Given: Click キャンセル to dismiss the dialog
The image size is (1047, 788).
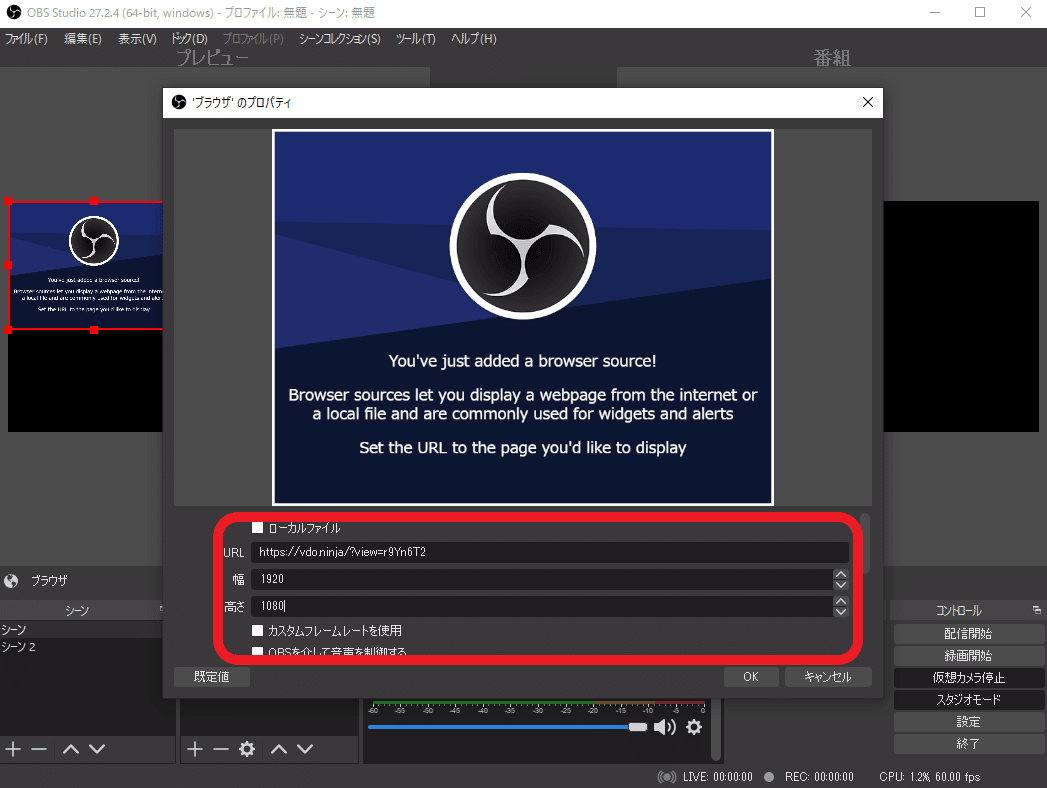Looking at the screenshot, I should (x=828, y=676).
